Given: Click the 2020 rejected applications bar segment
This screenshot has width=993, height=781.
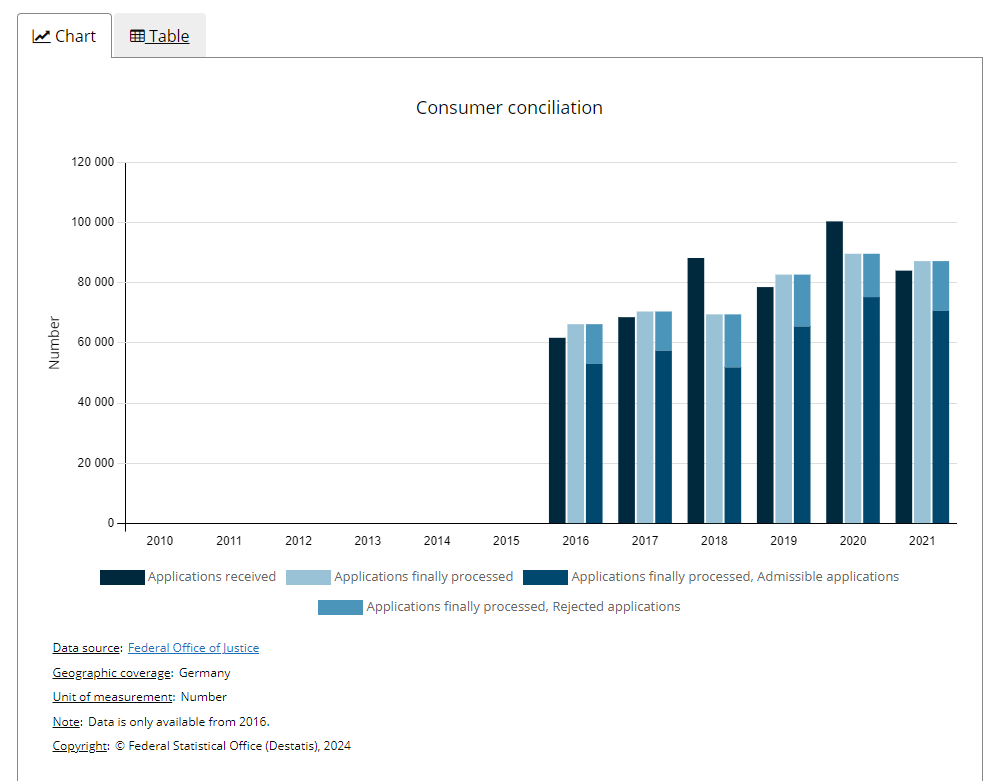Looking at the screenshot, I should [871, 276].
